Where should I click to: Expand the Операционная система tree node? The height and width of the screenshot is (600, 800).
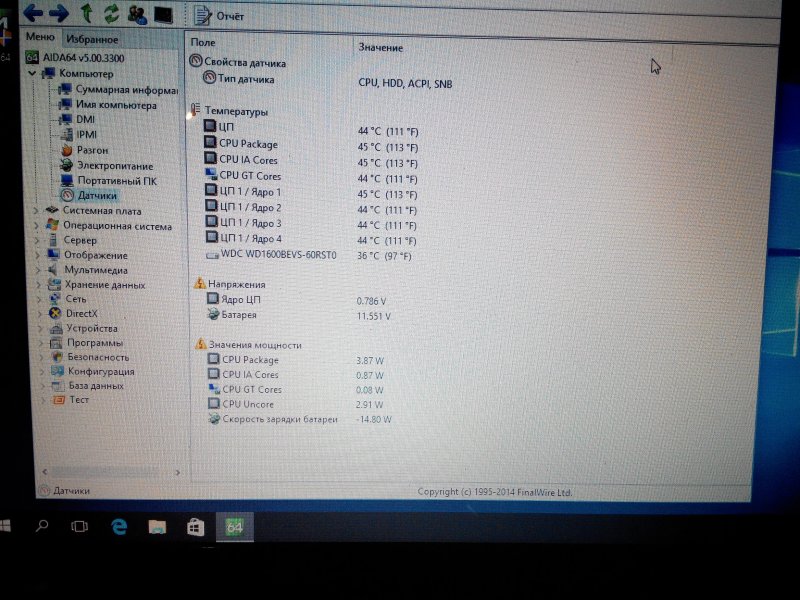click(x=37, y=225)
